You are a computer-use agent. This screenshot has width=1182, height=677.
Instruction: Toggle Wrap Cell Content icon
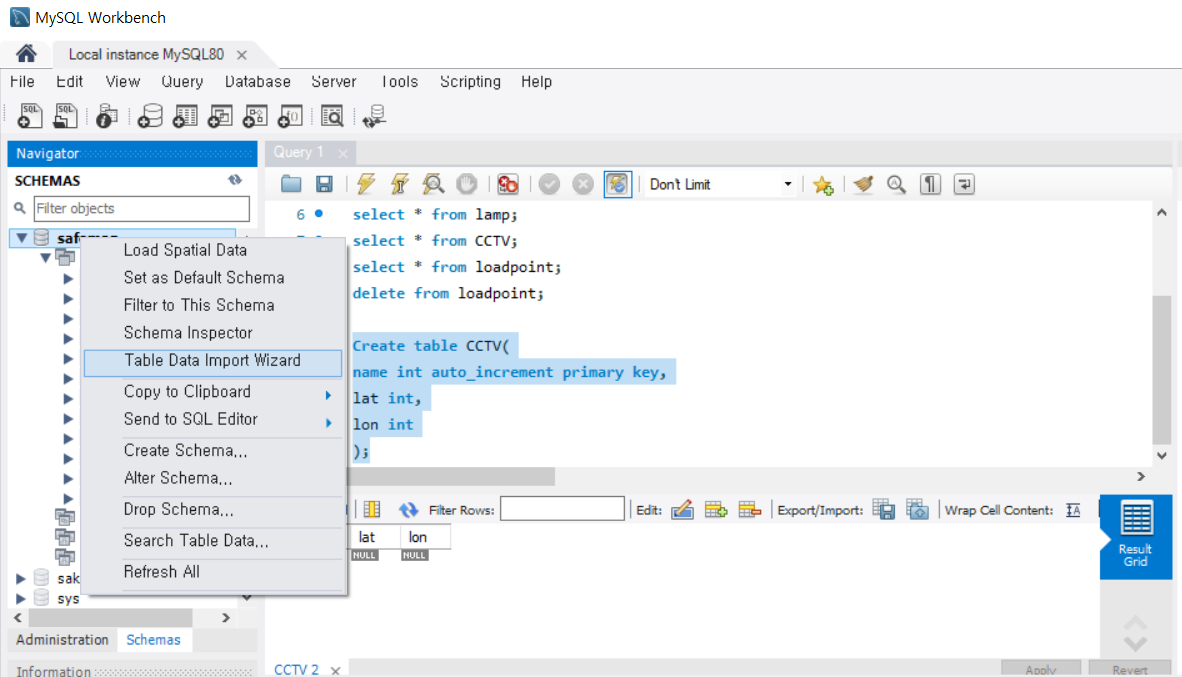[x=1073, y=510]
